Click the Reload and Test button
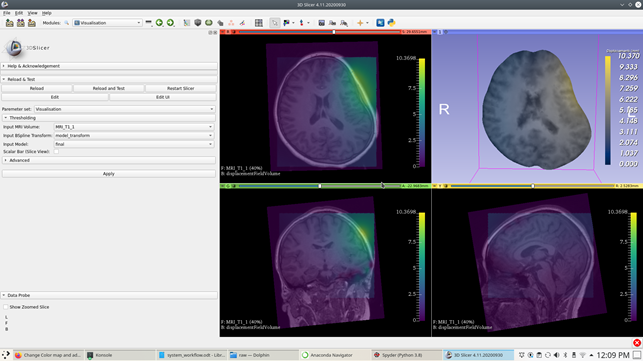 click(x=109, y=88)
